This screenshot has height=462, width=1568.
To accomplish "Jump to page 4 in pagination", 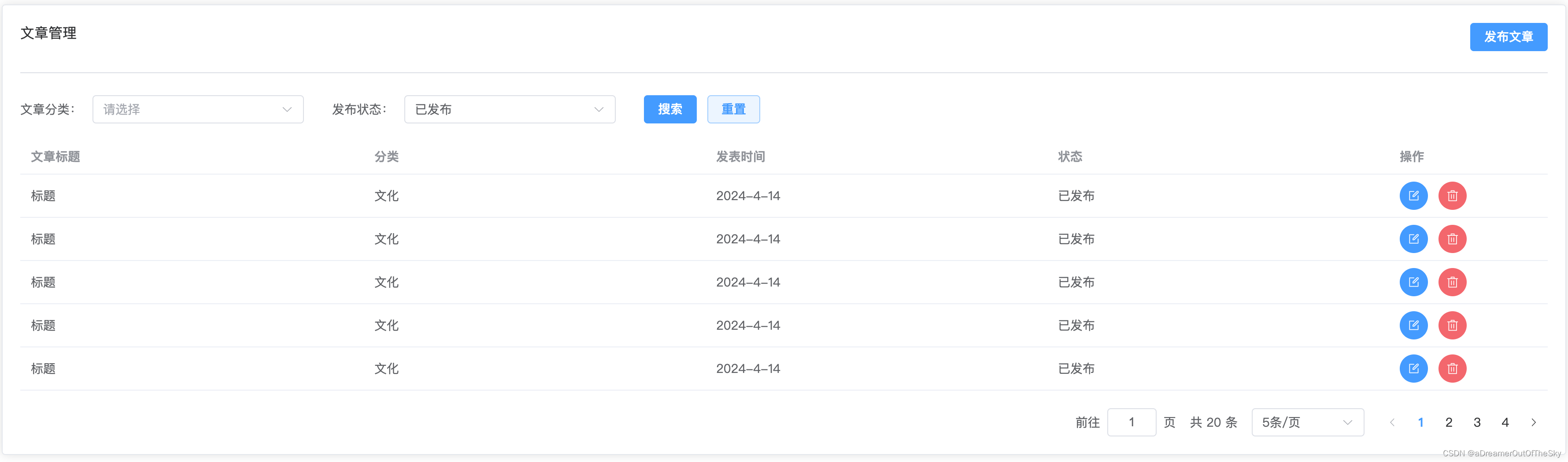I will click(x=1505, y=422).
